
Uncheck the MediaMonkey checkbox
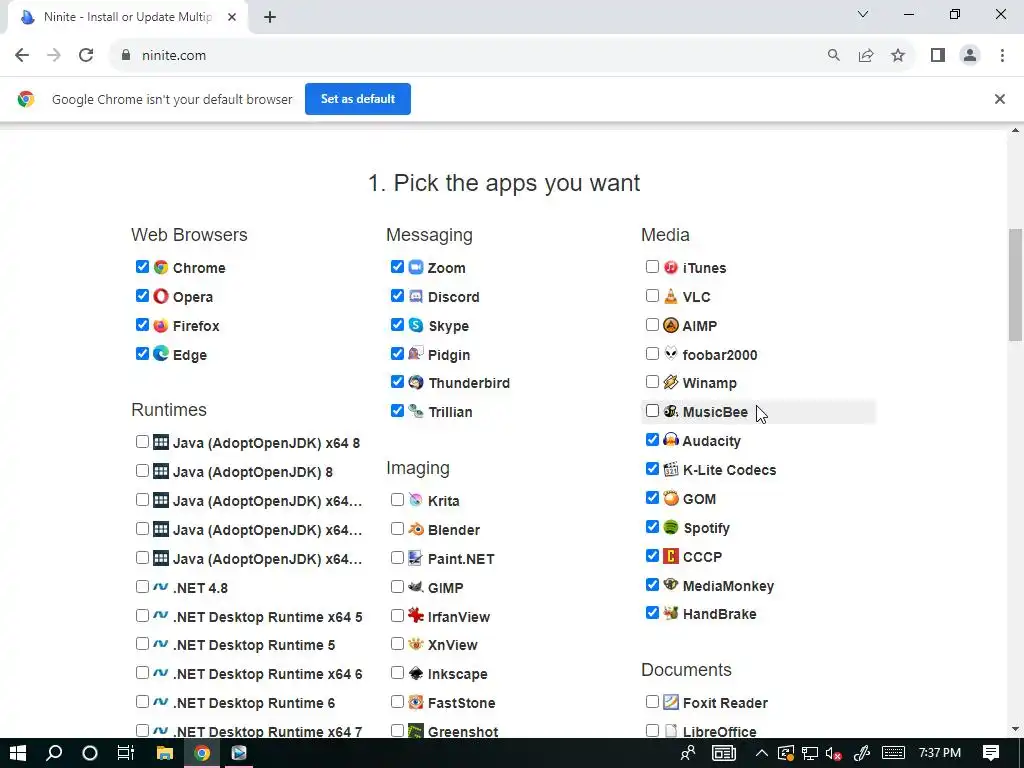pyautogui.click(x=652, y=584)
